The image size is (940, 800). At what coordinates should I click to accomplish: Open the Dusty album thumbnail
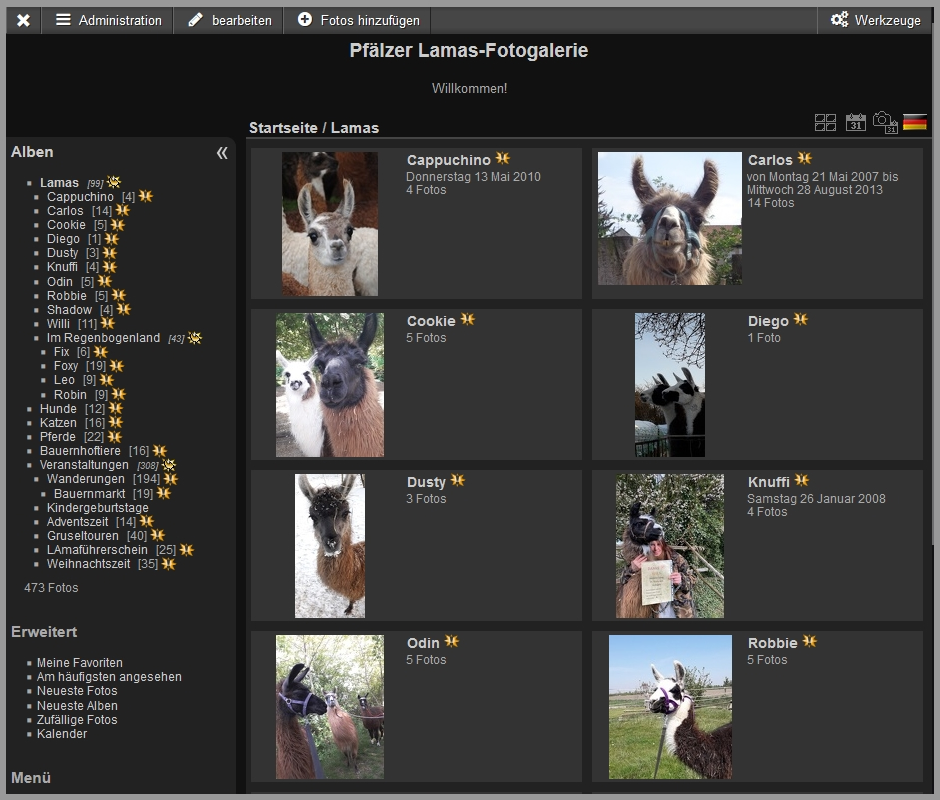coord(331,546)
